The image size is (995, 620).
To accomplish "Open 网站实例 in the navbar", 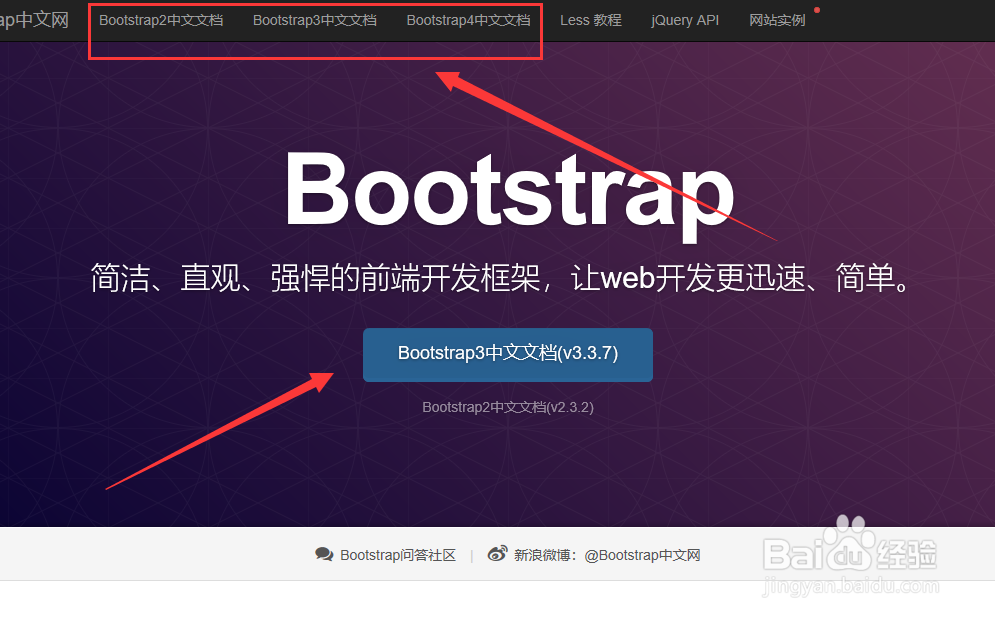I will 777,20.
